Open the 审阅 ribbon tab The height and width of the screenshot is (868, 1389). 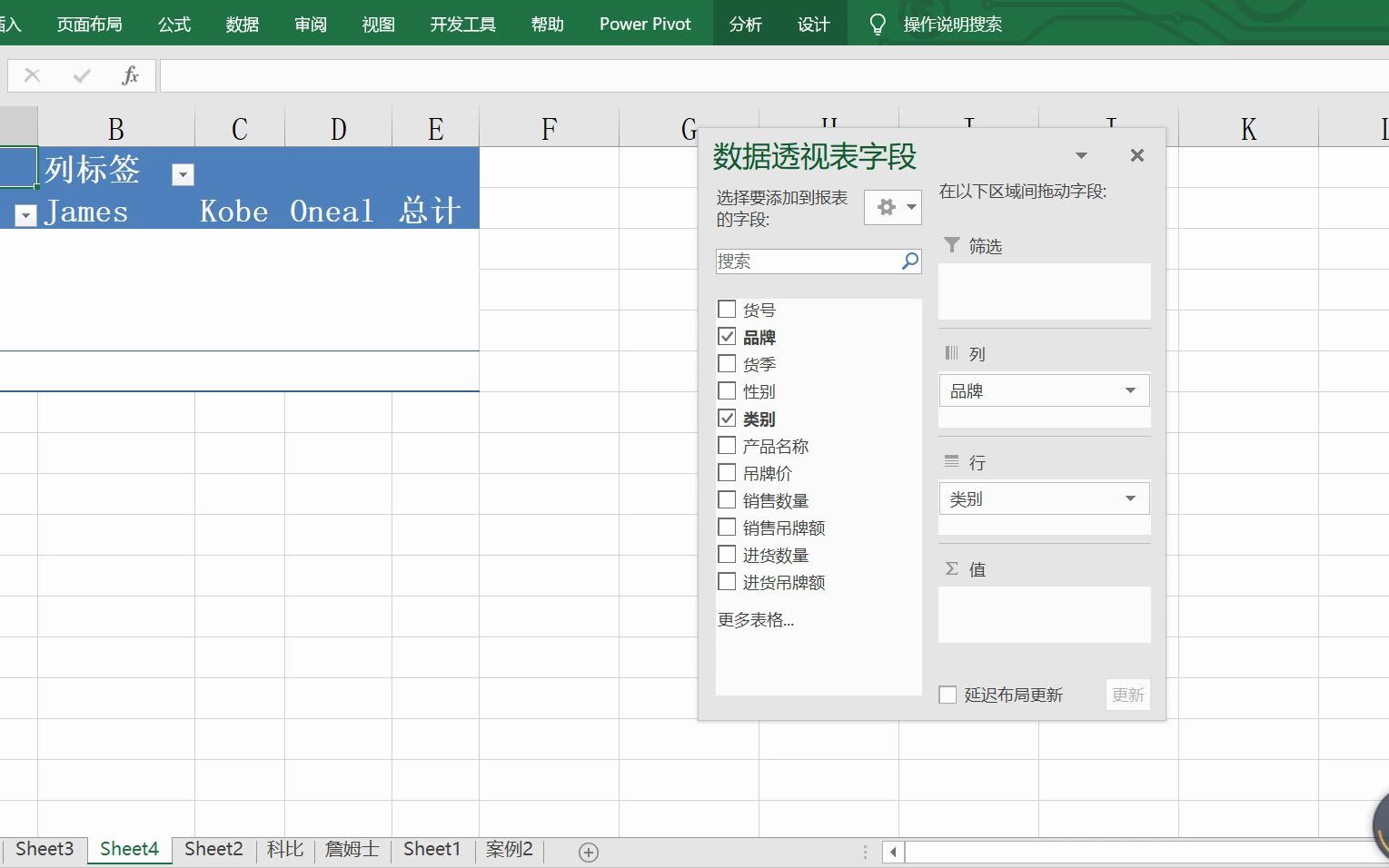pos(311,25)
